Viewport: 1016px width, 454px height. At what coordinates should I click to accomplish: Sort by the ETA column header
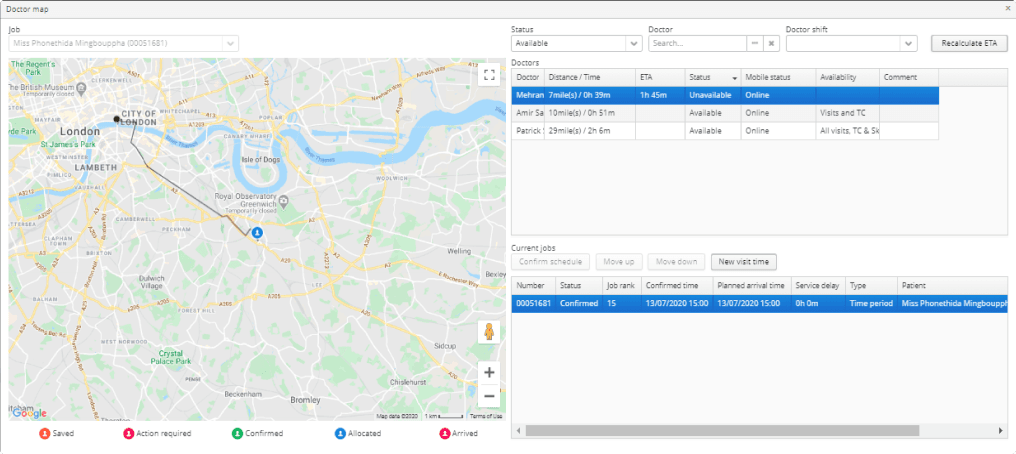point(660,77)
